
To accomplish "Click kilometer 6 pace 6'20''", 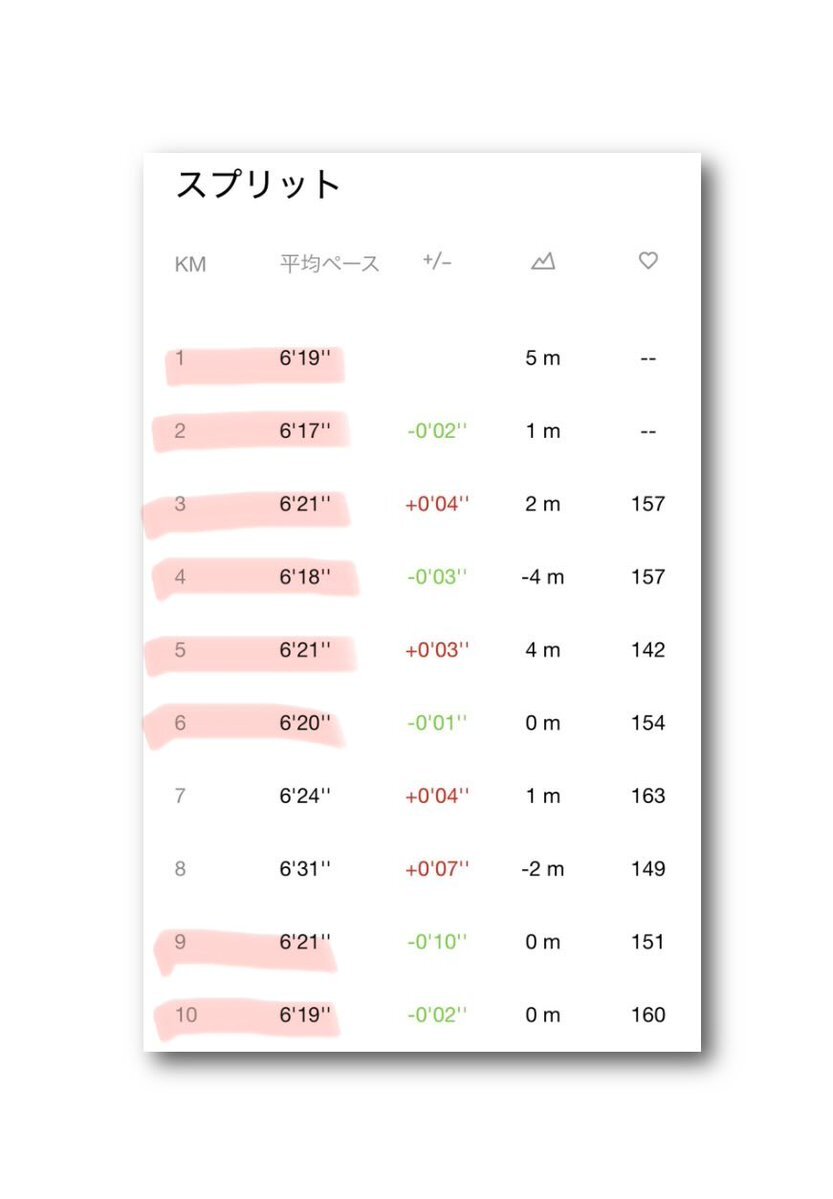I will click(x=305, y=723).
